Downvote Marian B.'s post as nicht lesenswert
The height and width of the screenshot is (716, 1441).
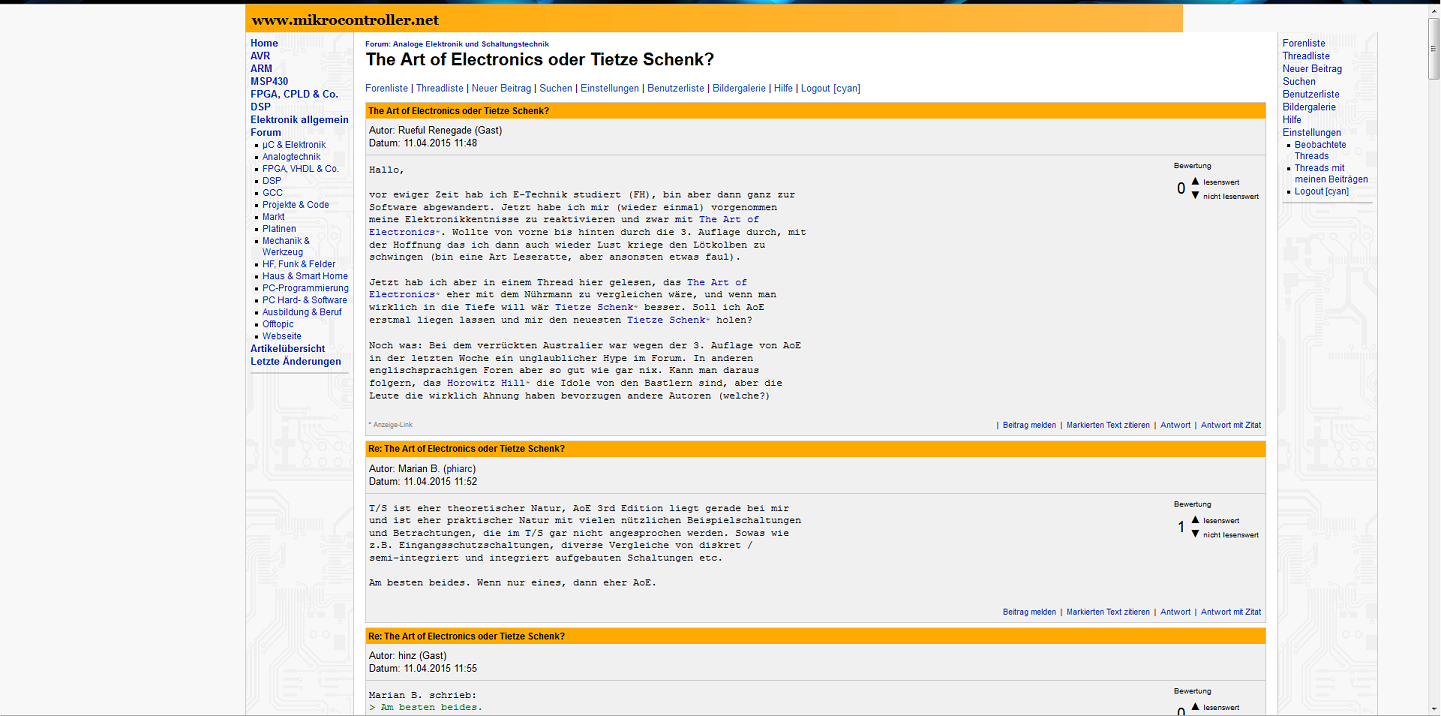(1195, 534)
